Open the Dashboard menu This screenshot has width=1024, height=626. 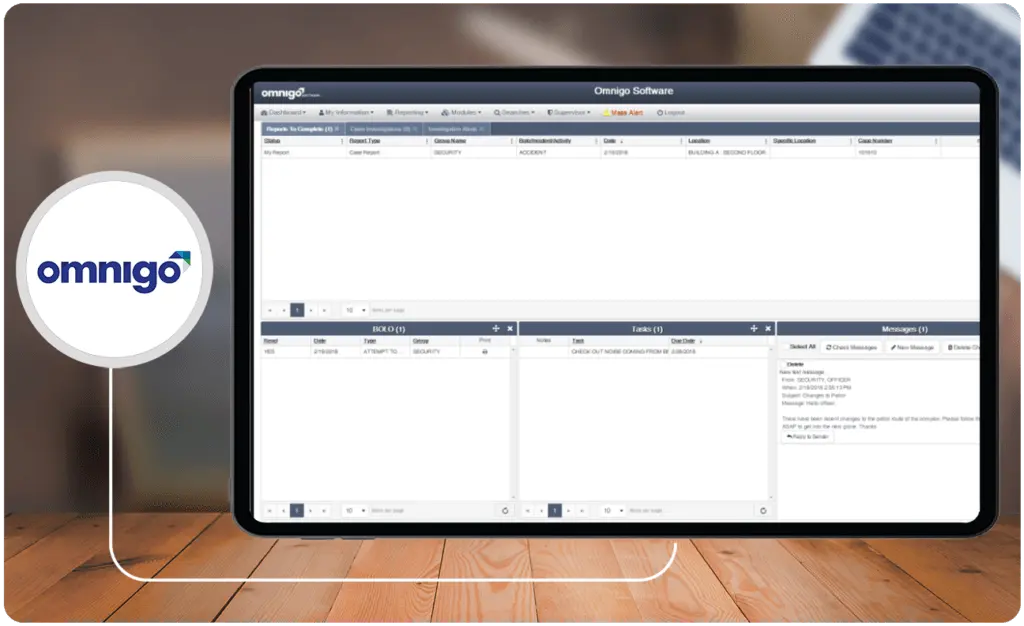[x=283, y=112]
